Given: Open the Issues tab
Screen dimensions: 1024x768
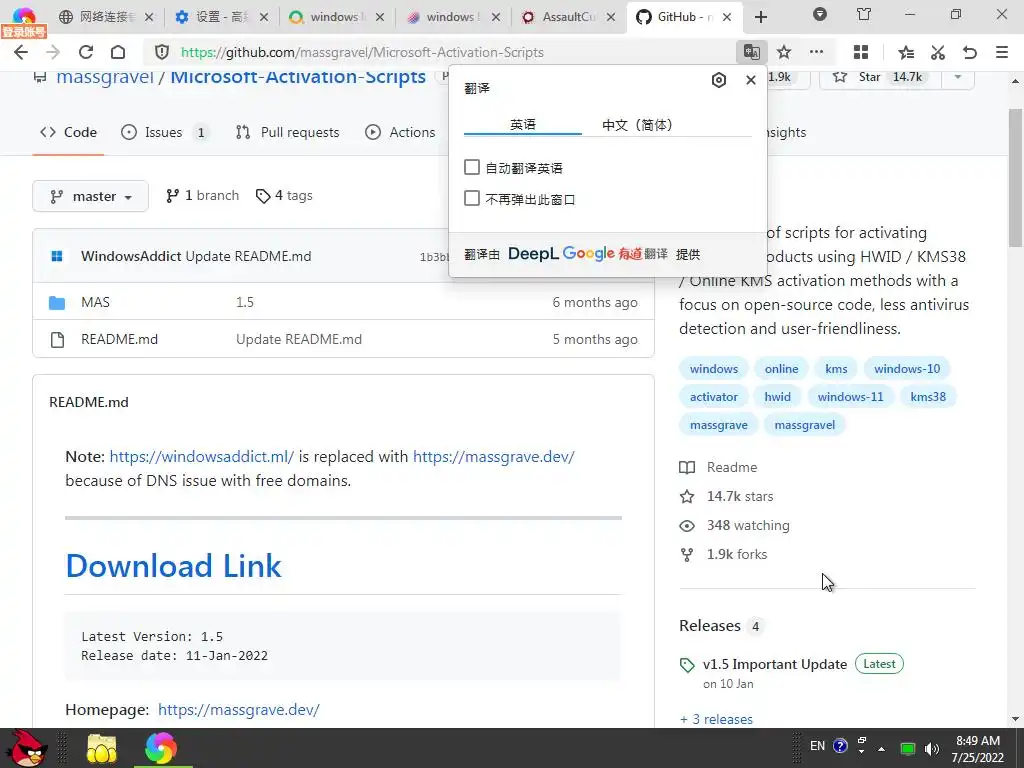Looking at the screenshot, I should (x=165, y=133).
